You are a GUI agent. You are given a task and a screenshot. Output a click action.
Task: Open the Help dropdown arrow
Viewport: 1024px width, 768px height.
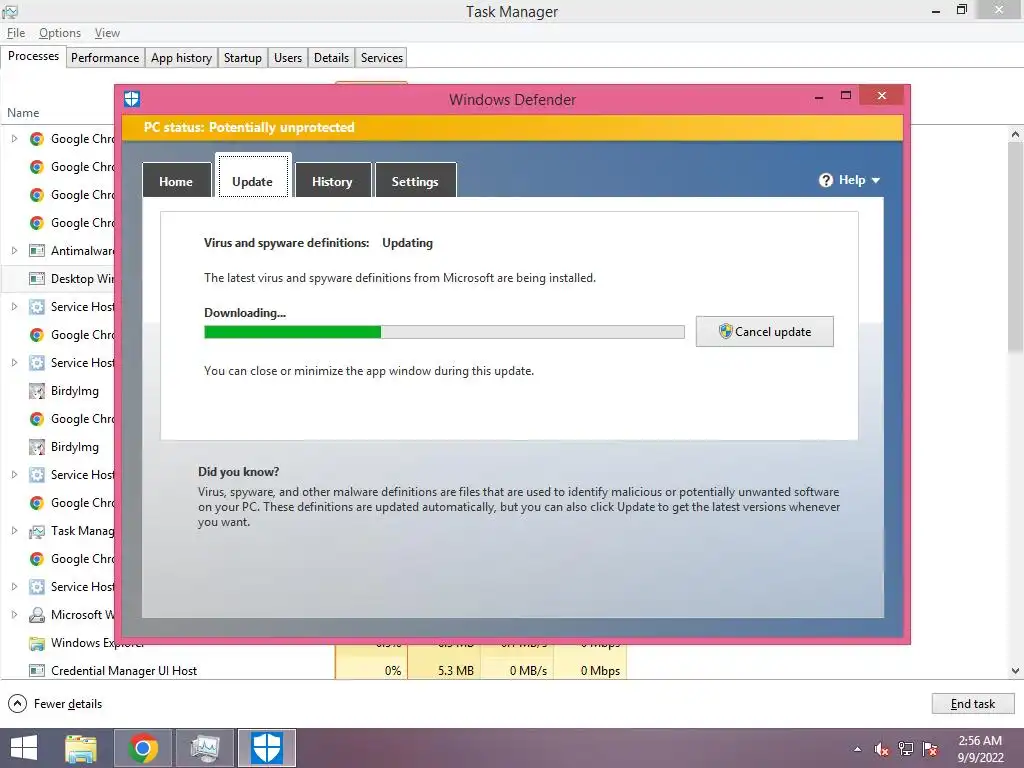pyautogui.click(x=876, y=180)
